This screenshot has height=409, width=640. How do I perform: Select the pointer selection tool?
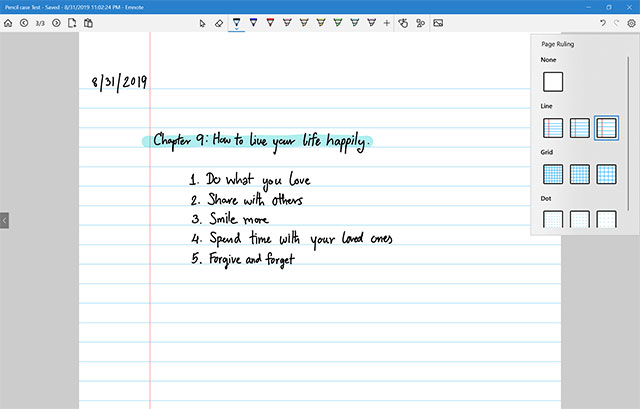tap(202, 22)
